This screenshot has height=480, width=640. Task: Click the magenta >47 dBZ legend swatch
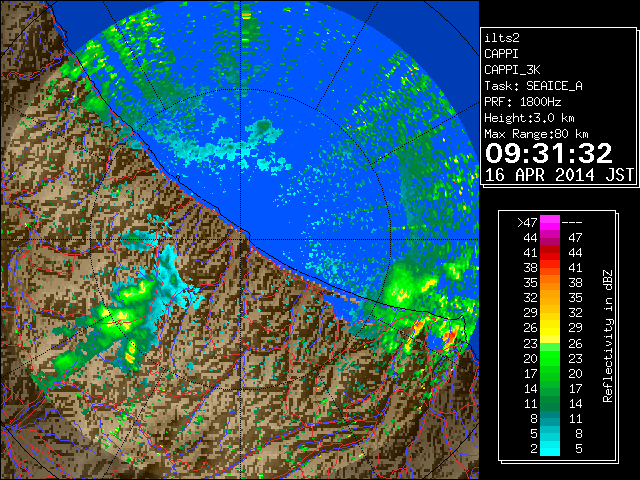click(x=550, y=223)
